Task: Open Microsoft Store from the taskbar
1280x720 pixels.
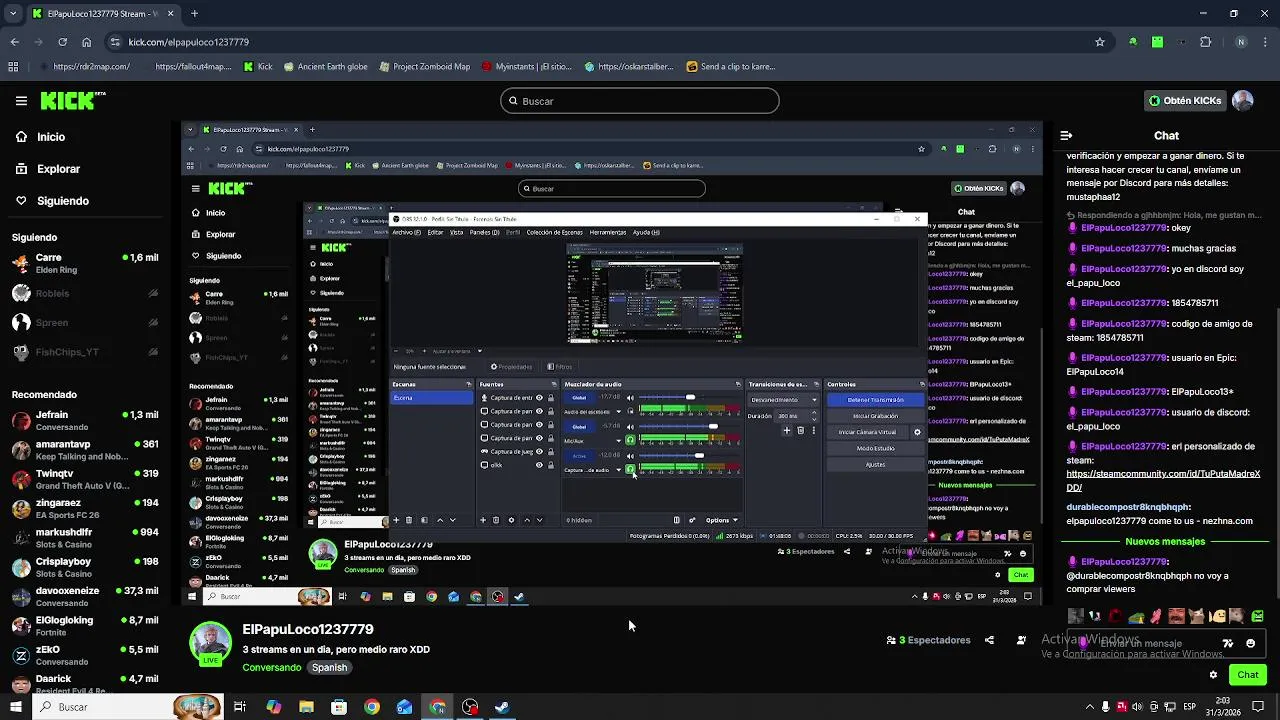Action: pyautogui.click(x=339, y=707)
